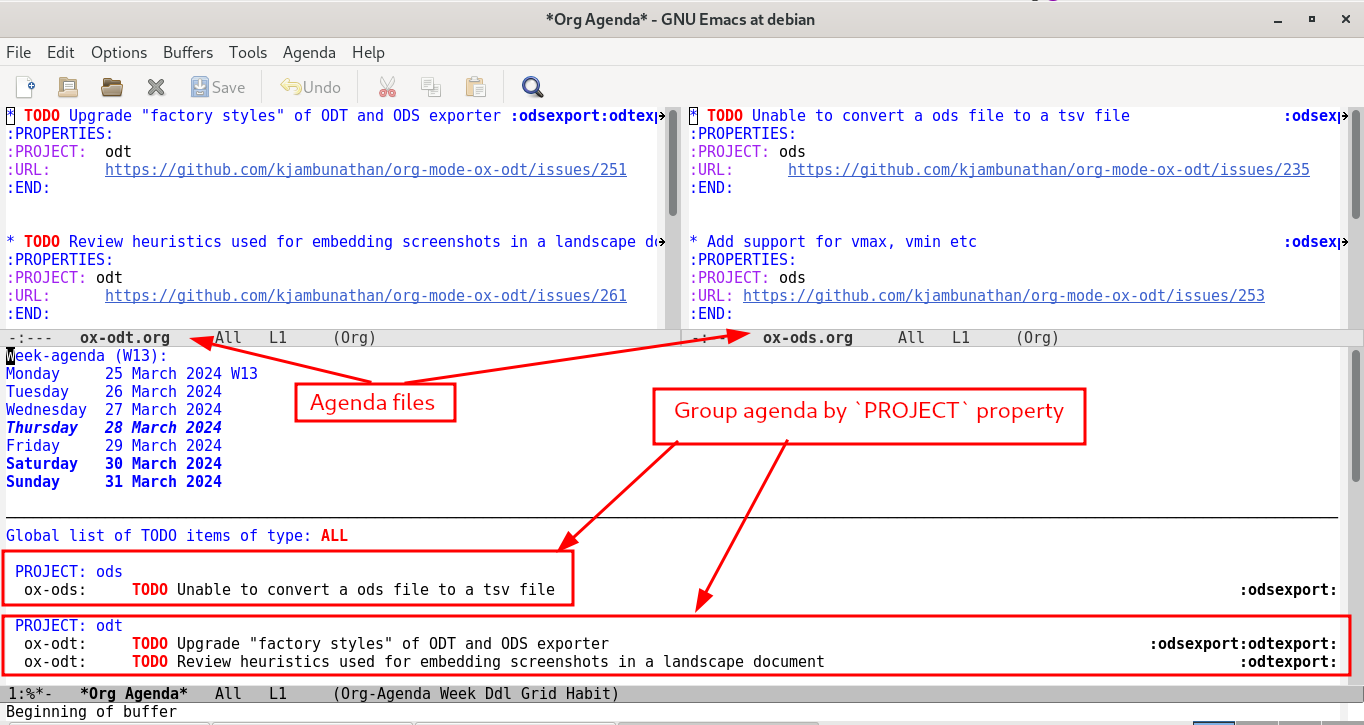Select Tuesday 26 March 2024 agenda line
This screenshot has height=725, width=1364.
tap(114, 392)
